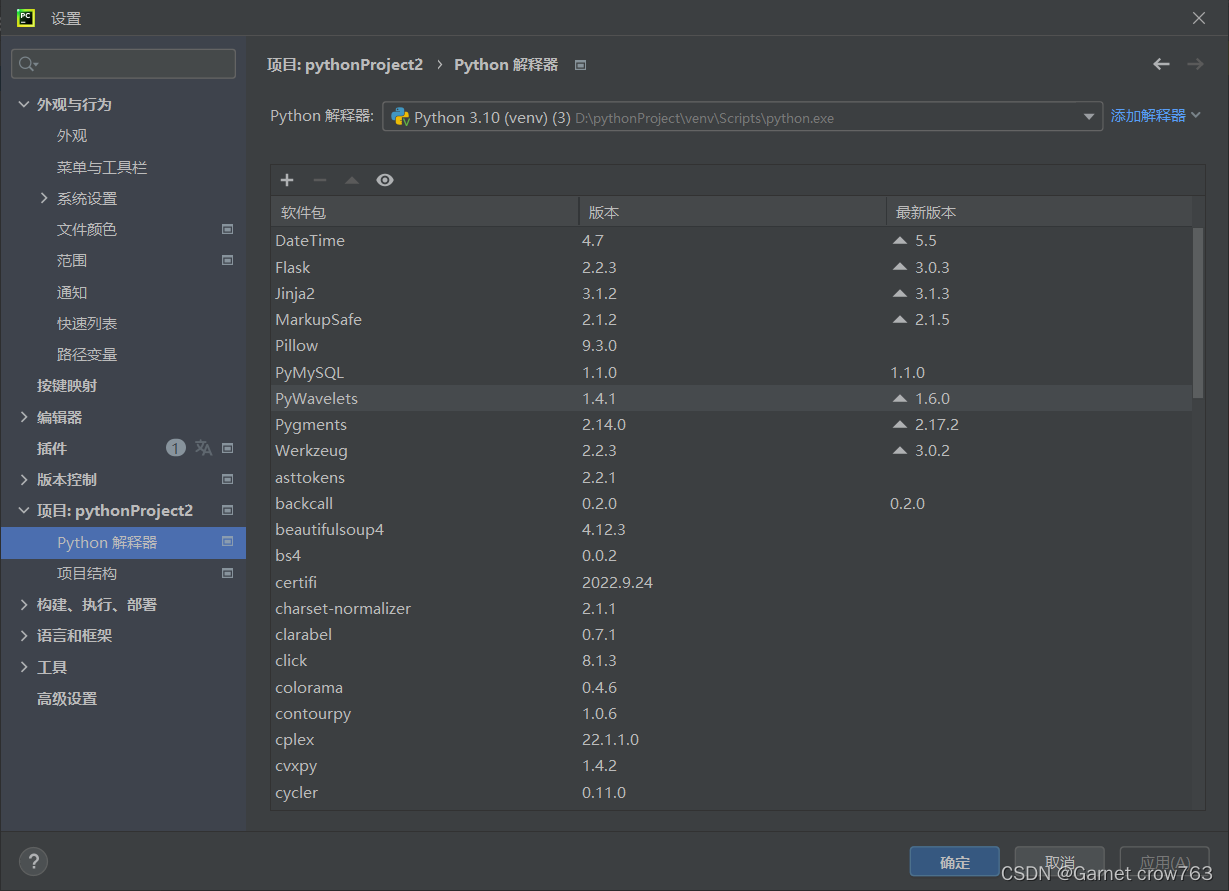
Task: Select the beautifulsoup4 package row
Action: pos(732,530)
